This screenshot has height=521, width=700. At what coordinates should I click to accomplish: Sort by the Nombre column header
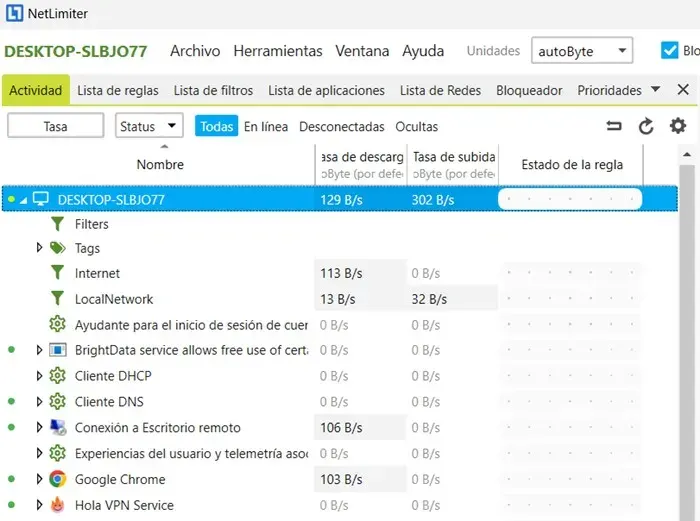(x=160, y=164)
